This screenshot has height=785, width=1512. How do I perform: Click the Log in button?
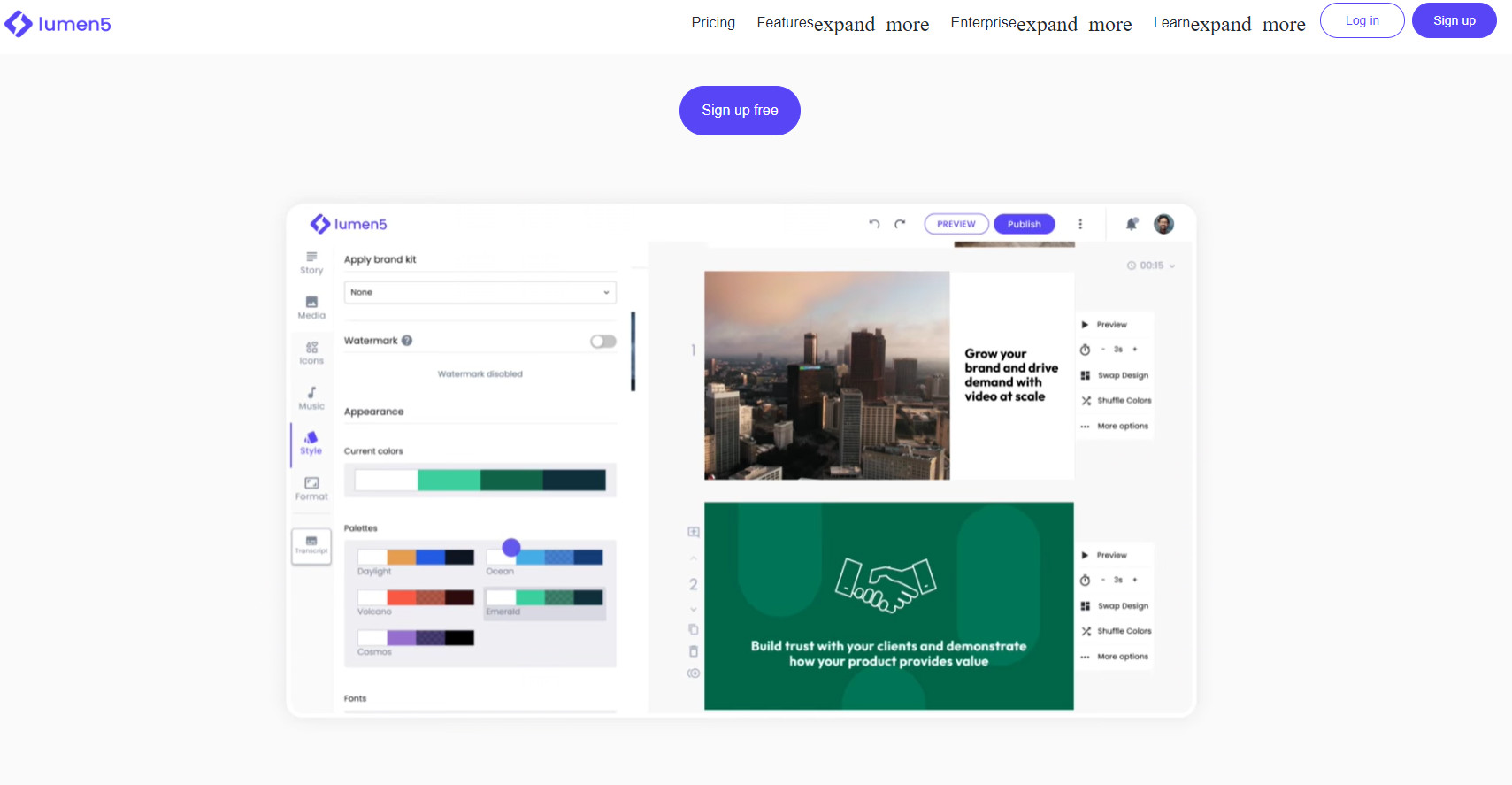click(x=1362, y=20)
